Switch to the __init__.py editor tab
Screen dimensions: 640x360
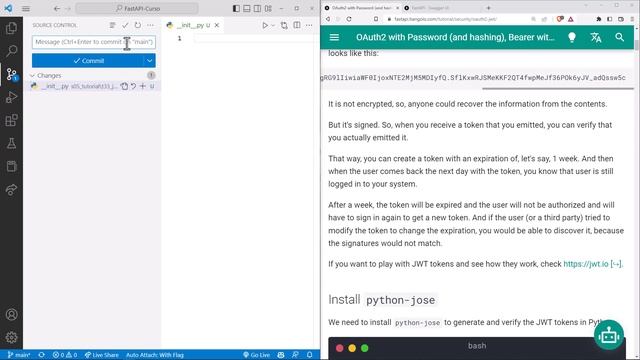[x=193, y=25]
